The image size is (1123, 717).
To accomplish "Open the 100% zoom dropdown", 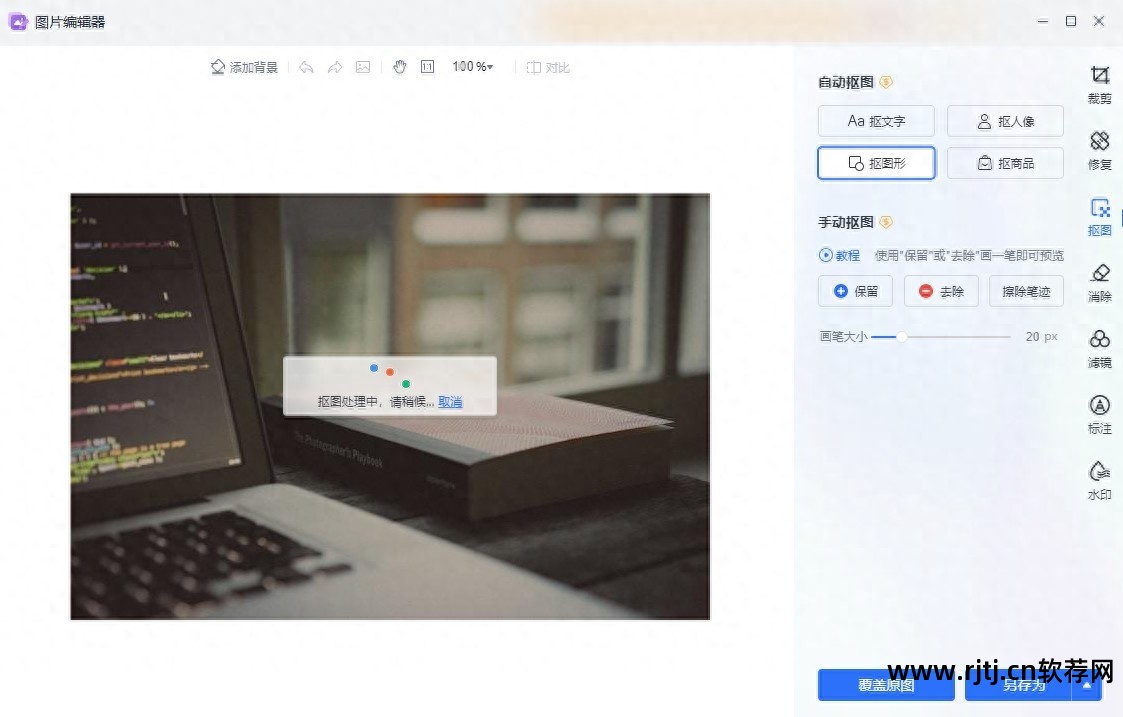I will click(x=473, y=67).
